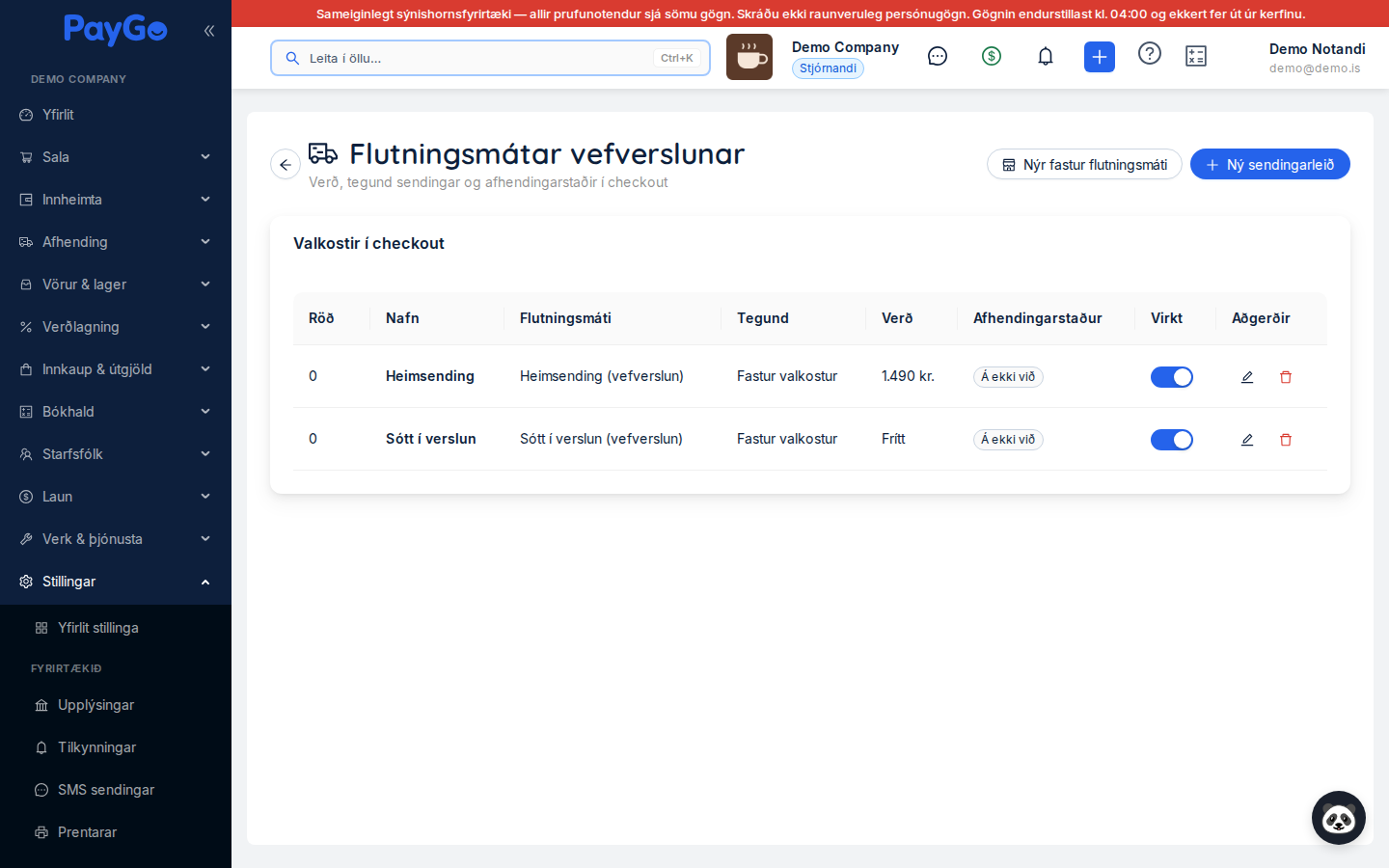This screenshot has width=1389, height=868.
Task: Open the help question mark icon
Action: tap(1150, 53)
